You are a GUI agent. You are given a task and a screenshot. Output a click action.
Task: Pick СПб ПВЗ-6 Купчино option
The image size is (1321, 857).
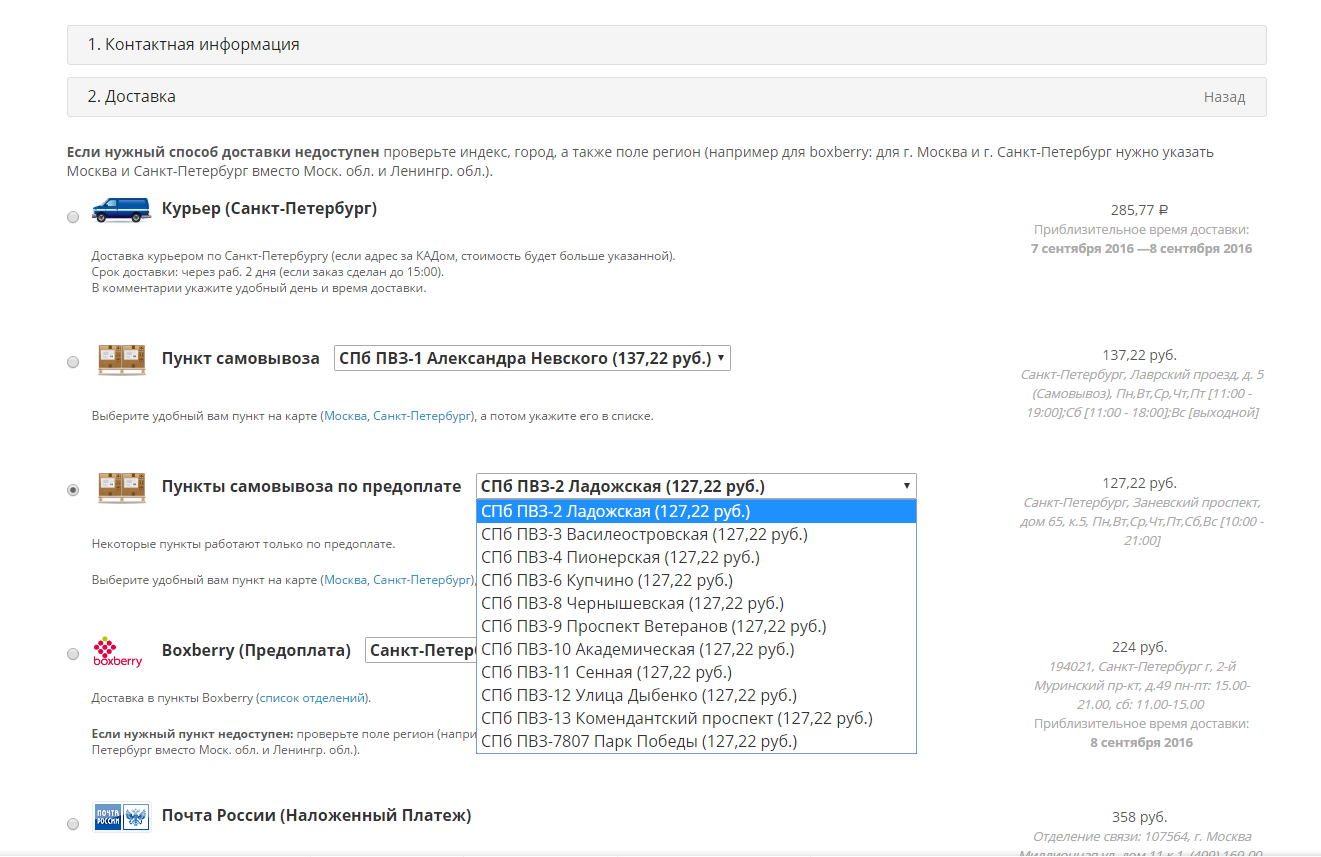click(x=606, y=581)
